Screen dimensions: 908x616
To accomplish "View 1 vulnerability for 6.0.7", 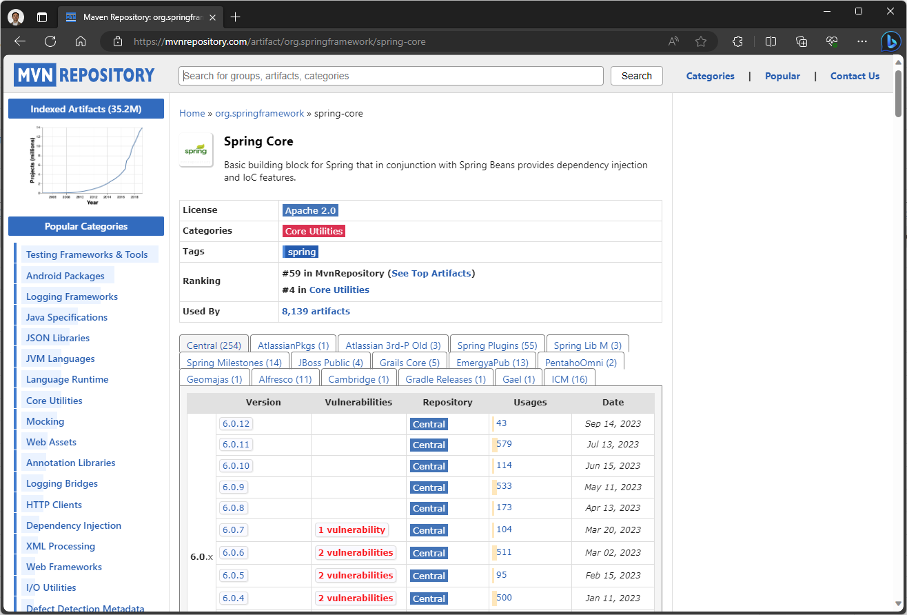I will 352,530.
